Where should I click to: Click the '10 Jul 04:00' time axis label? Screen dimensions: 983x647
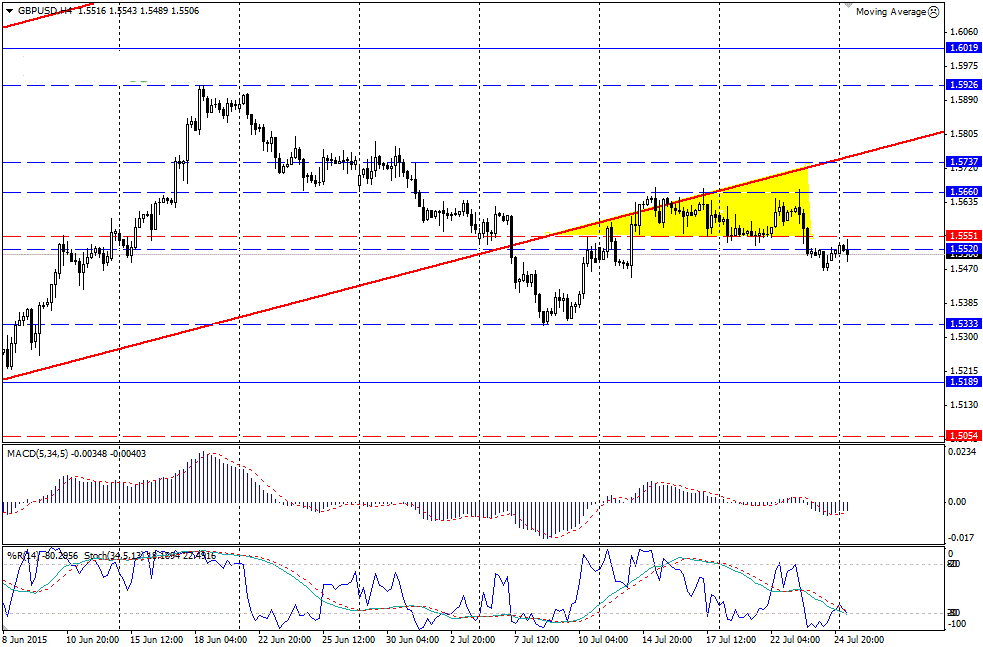[x=603, y=640]
